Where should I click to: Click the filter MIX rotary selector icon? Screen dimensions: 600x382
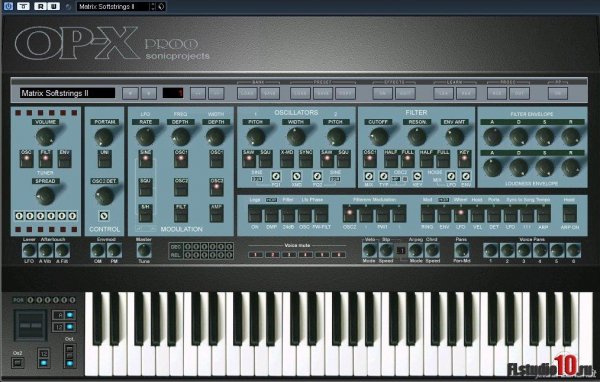pyautogui.click(x=369, y=176)
